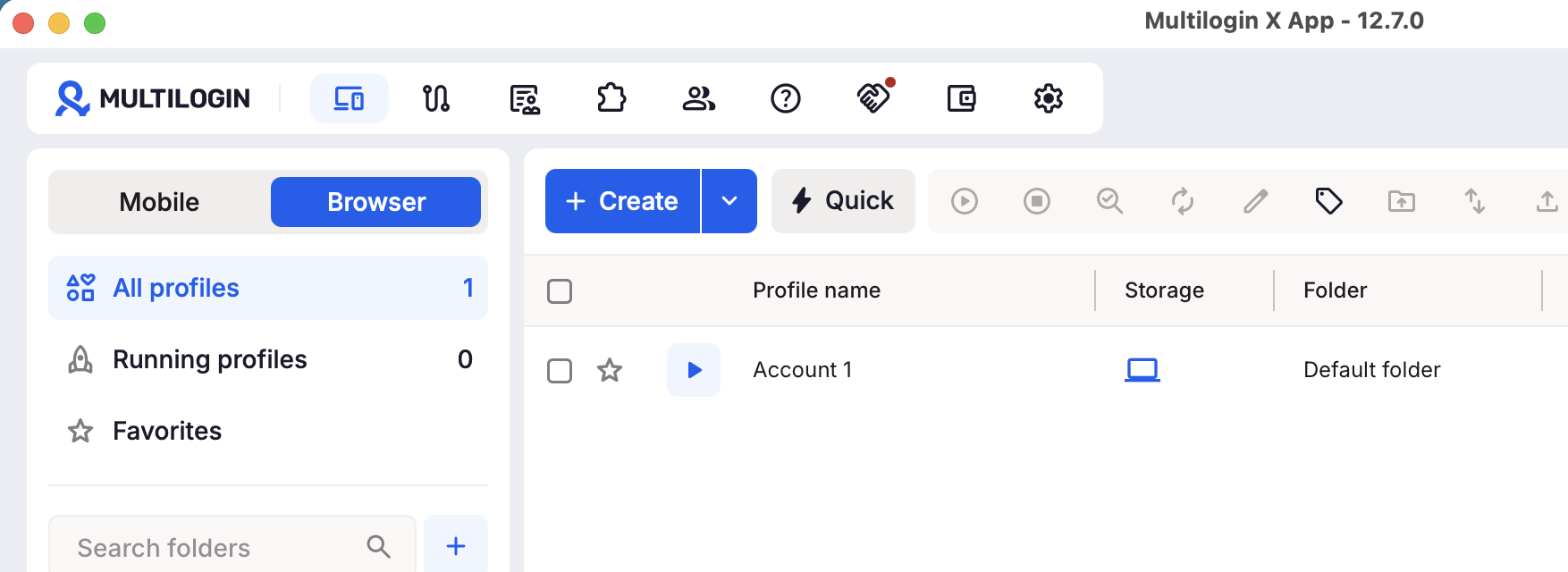Click the export upload toolbar icon
This screenshot has width=1568, height=572.
point(1547,201)
